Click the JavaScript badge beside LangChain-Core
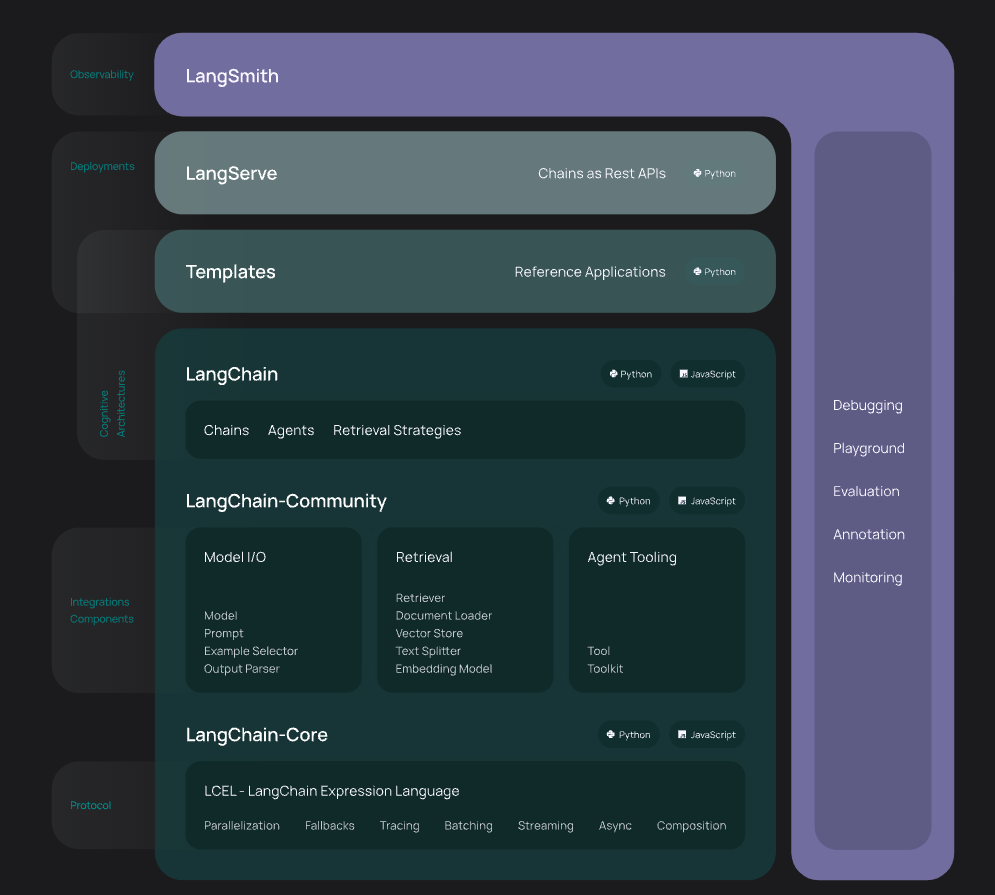Viewport: 995px width, 895px height. tap(706, 734)
